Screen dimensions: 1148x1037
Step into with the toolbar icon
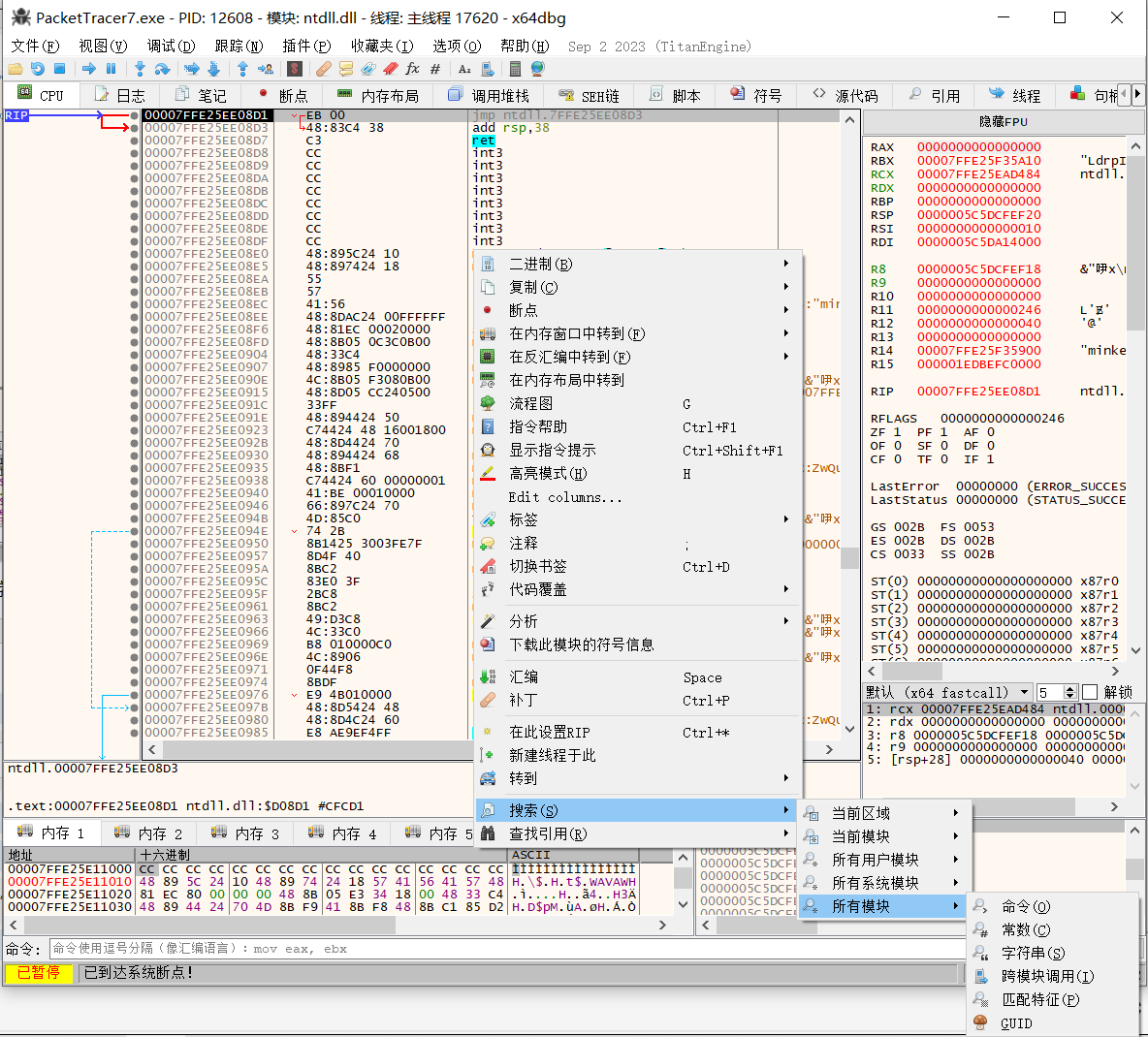[140, 69]
